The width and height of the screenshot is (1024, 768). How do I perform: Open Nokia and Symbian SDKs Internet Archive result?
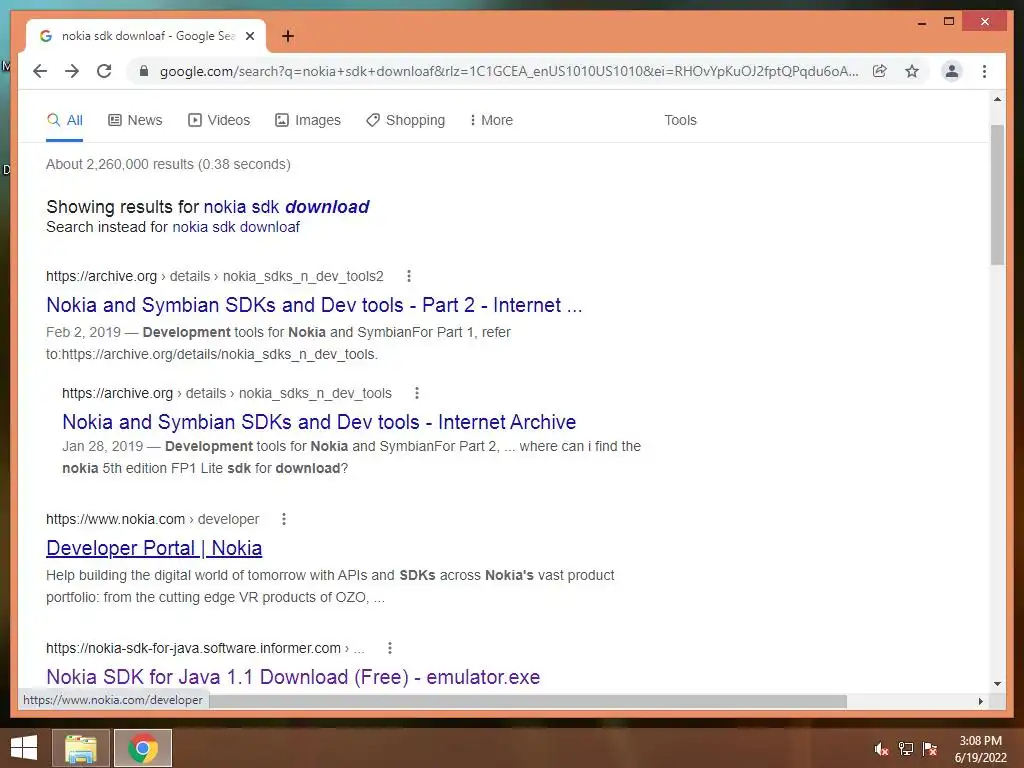[319, 422]
